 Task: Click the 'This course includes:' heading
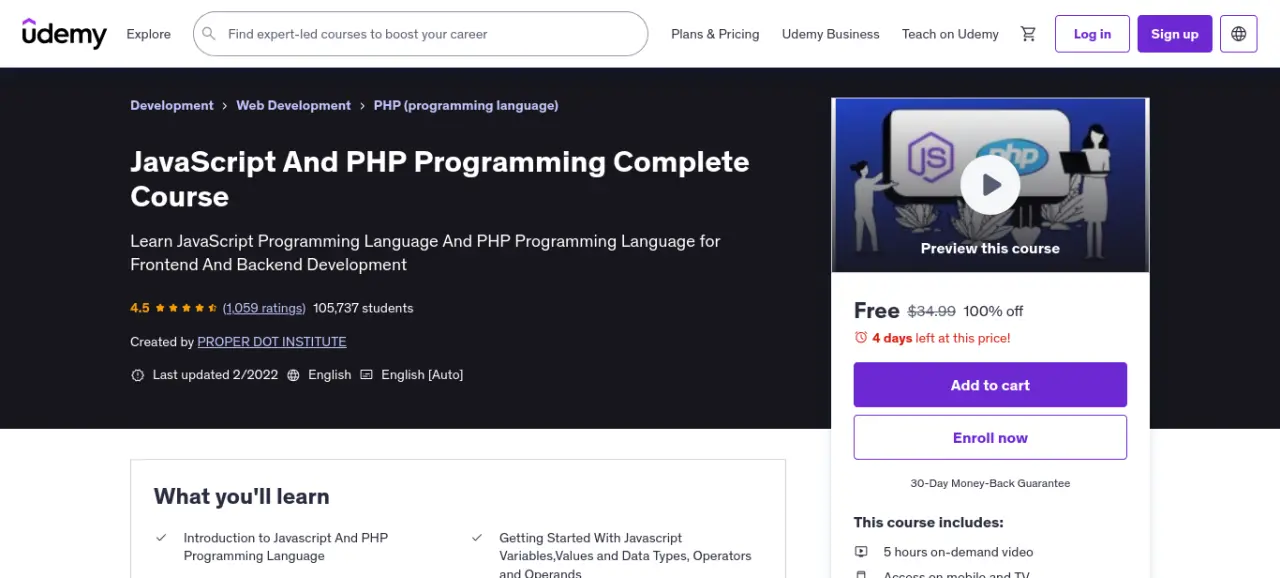[x=928, y=522]
